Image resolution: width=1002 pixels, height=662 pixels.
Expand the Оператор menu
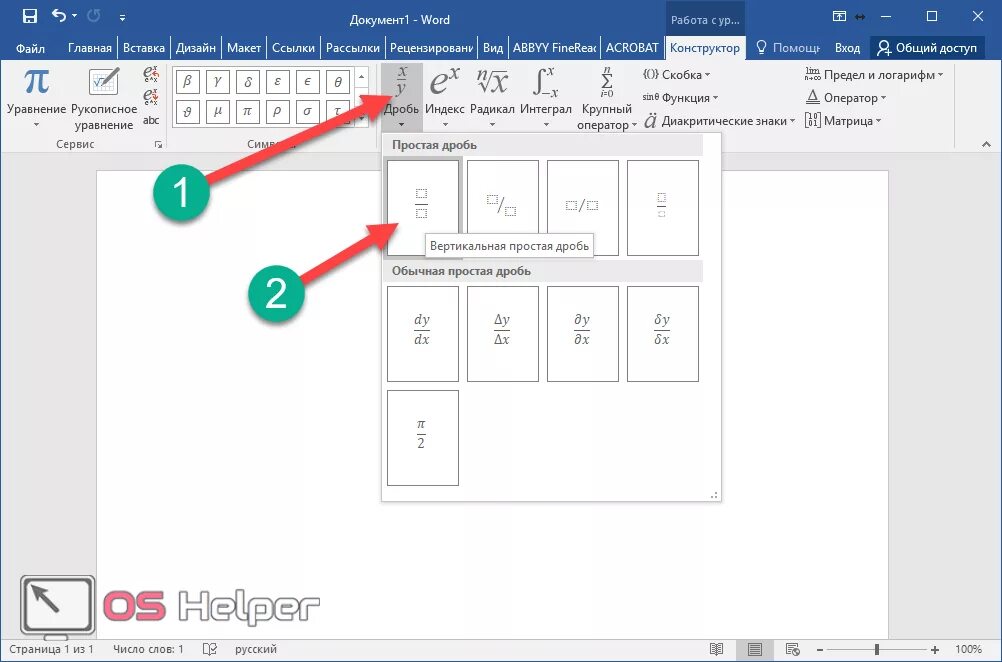click(845, 98)
